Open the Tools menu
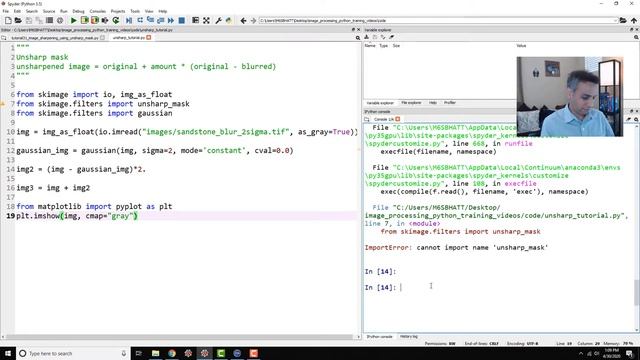Viewport: 640px width, 360px height. pyautogui.click(x=135, y=11)
